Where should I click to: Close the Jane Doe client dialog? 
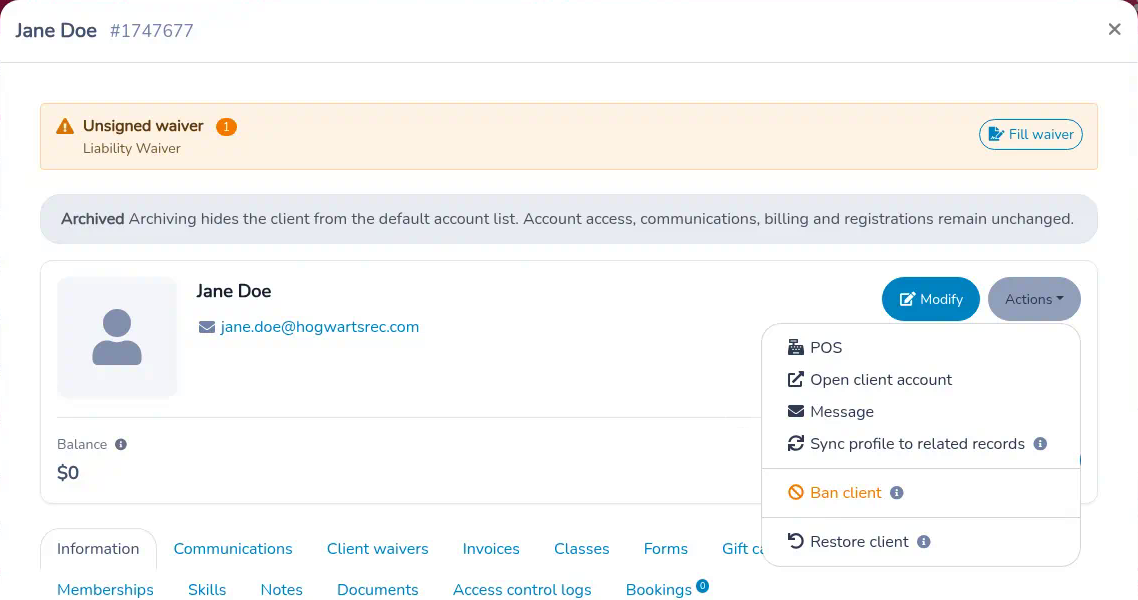click(1115, 29)
